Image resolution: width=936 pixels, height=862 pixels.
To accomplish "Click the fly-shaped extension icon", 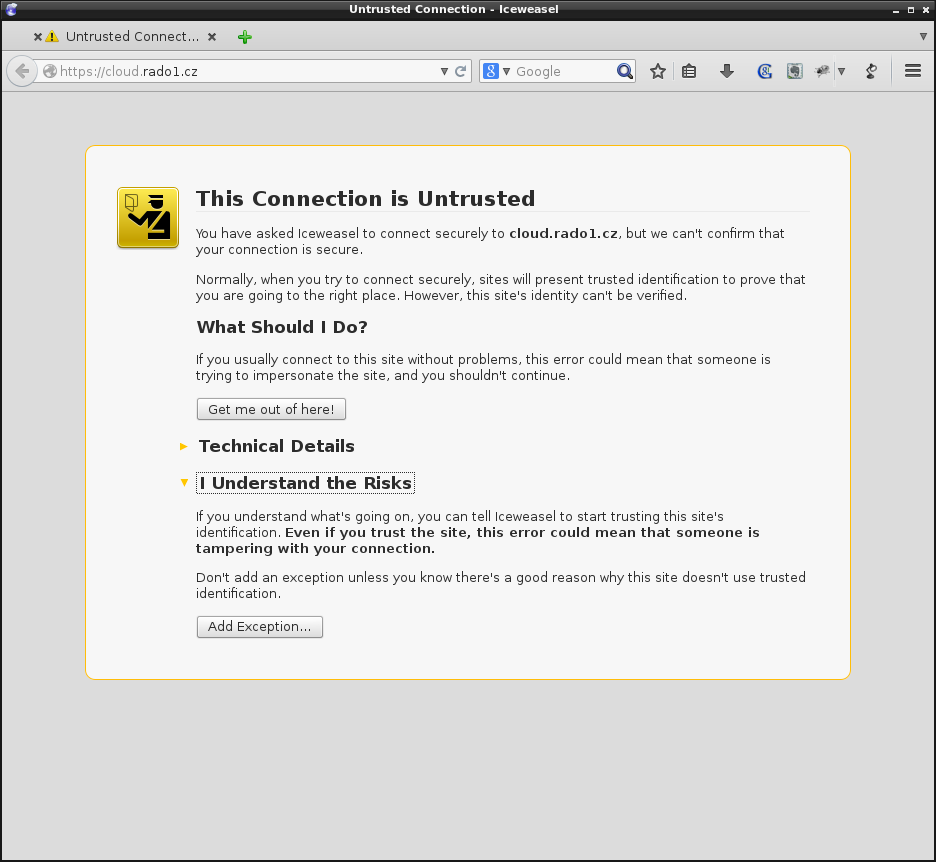I will 823,71.
